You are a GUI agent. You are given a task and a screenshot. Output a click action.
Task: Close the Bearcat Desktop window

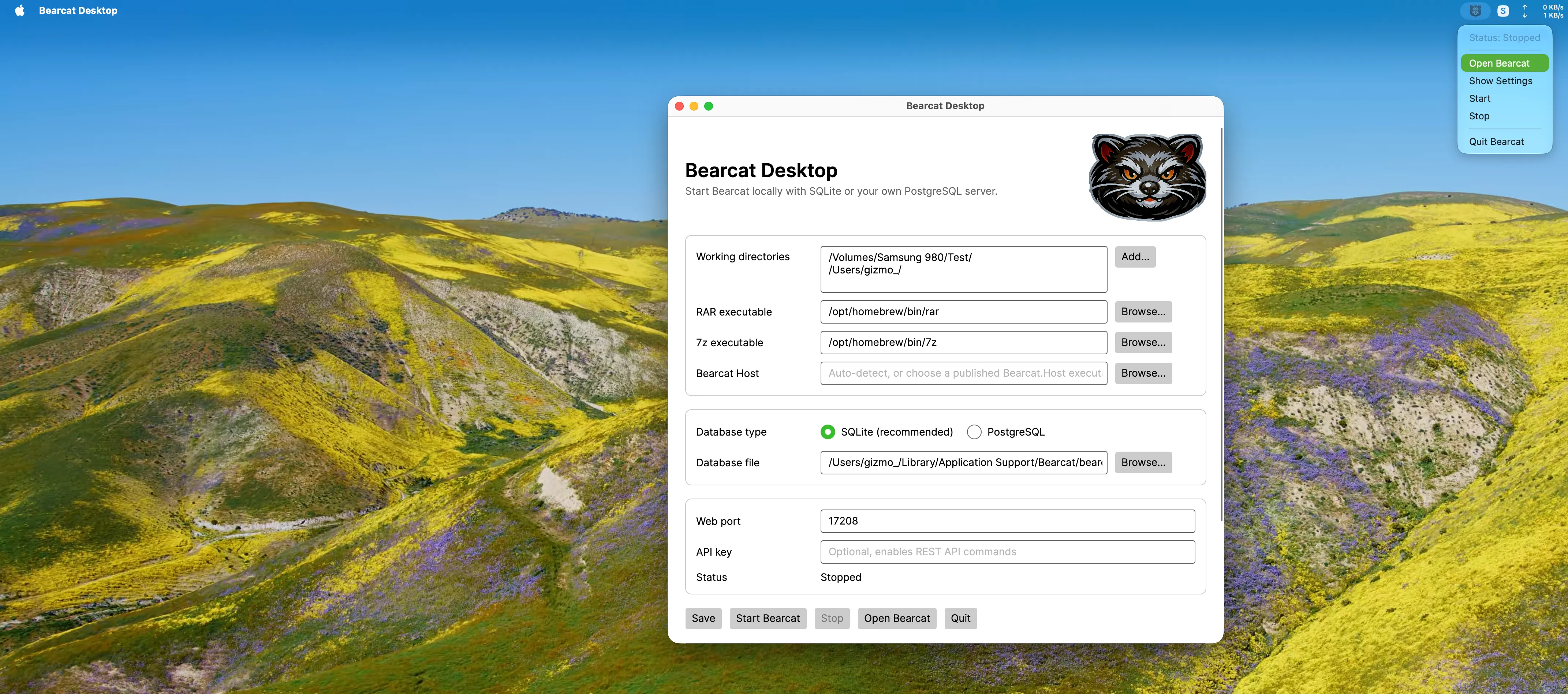[679, 106]
